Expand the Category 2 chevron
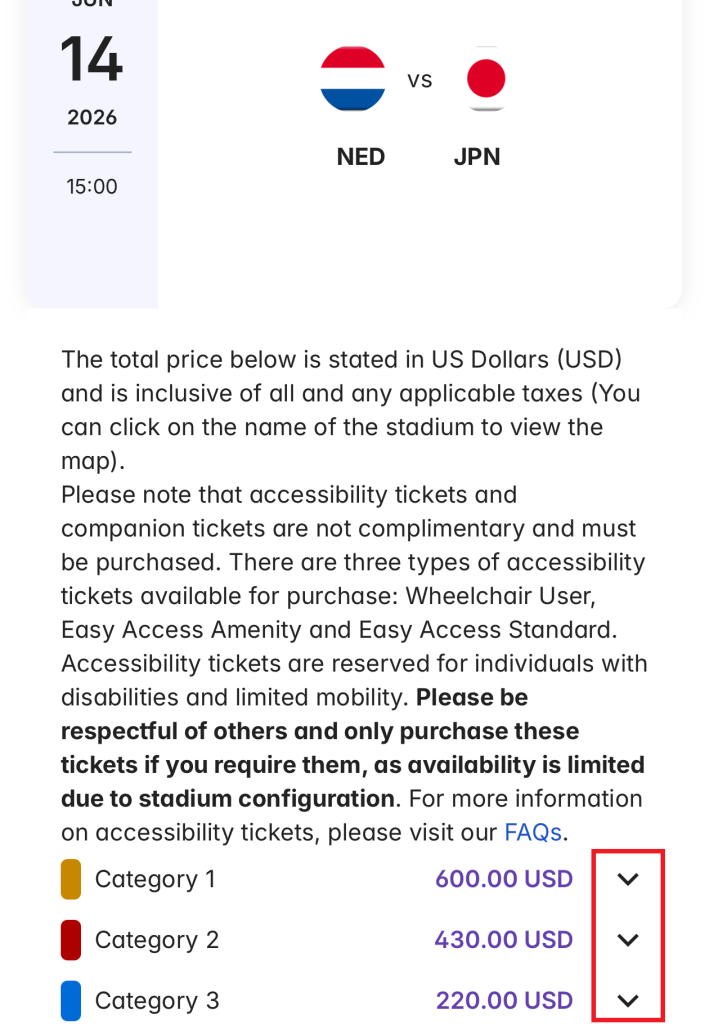 coord(627,940)
